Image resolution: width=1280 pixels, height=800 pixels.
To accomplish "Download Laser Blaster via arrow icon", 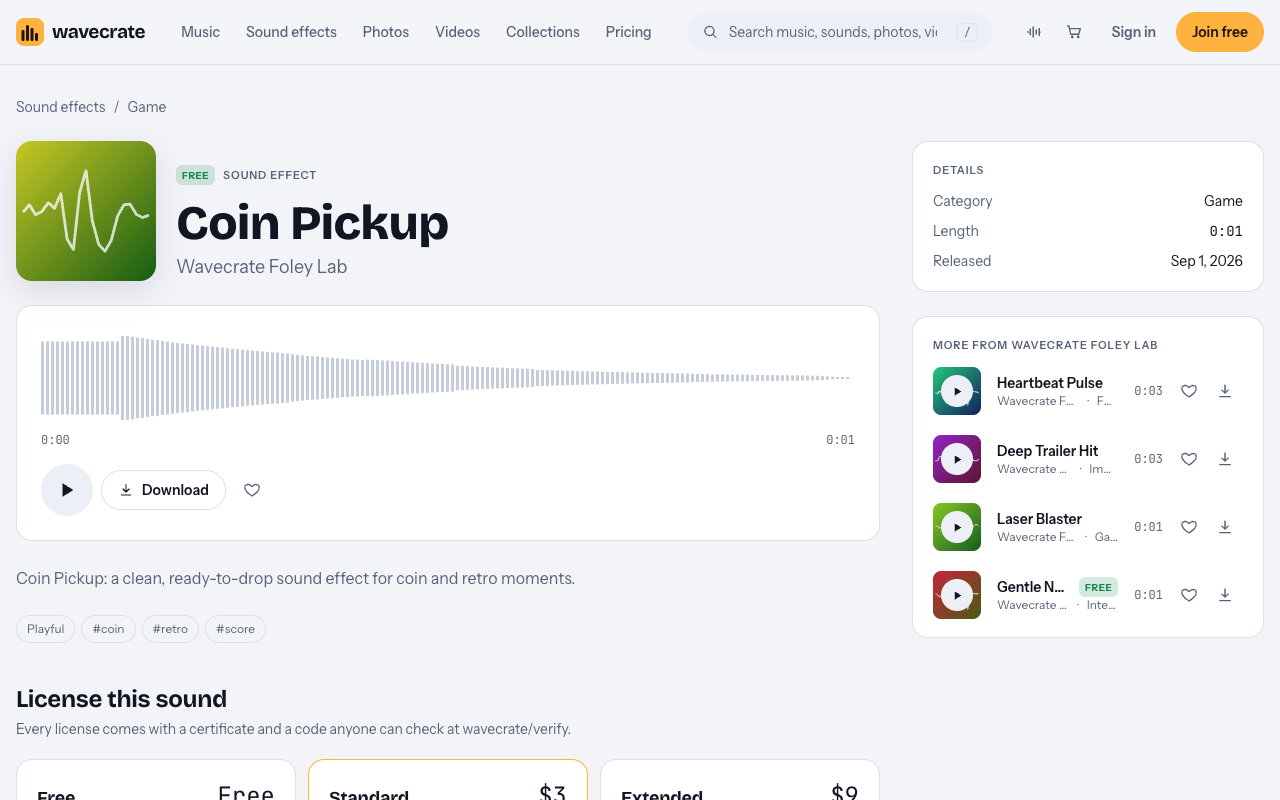I will tap(1225, 527).
